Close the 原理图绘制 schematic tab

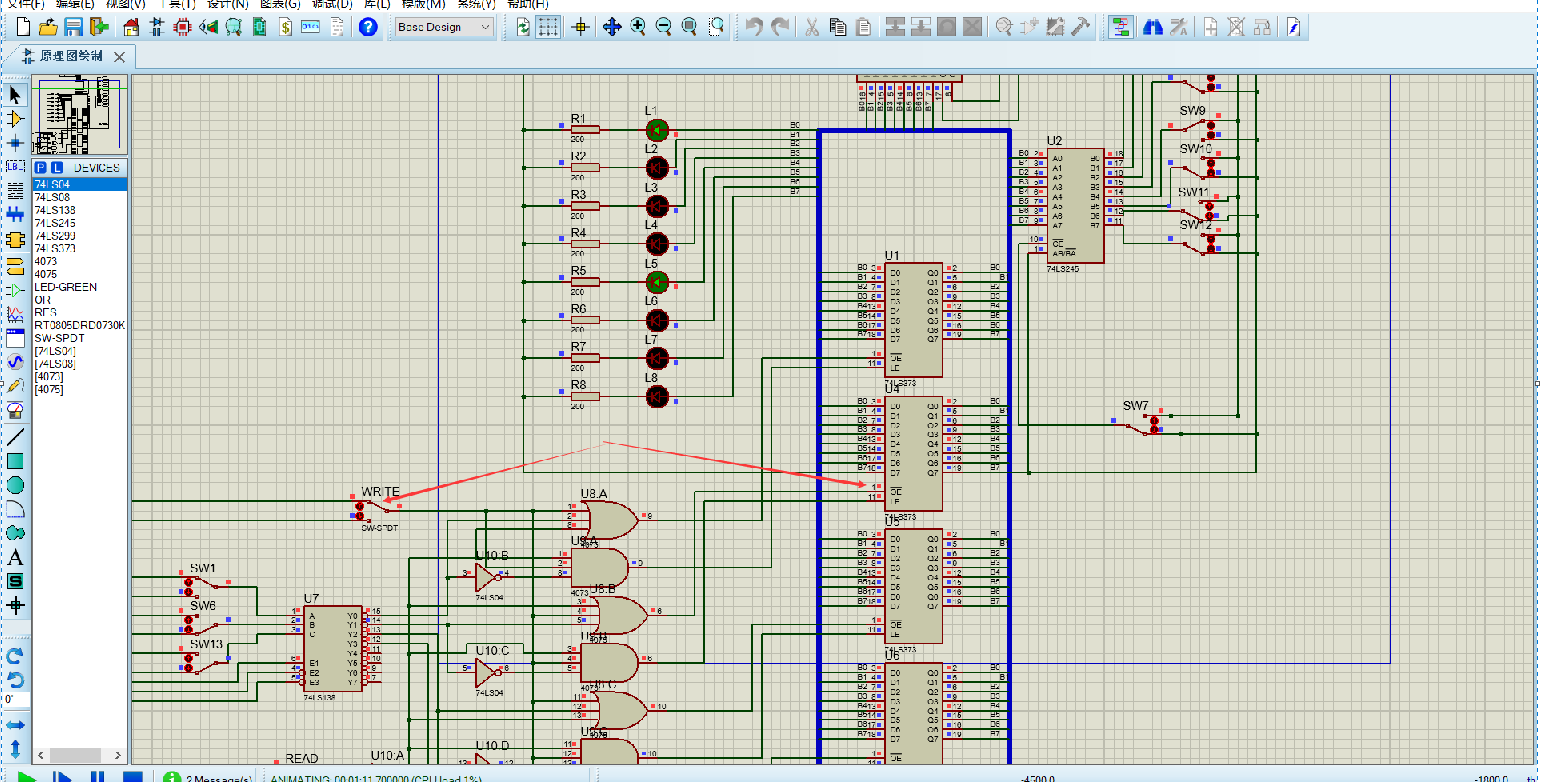point(119,56)
